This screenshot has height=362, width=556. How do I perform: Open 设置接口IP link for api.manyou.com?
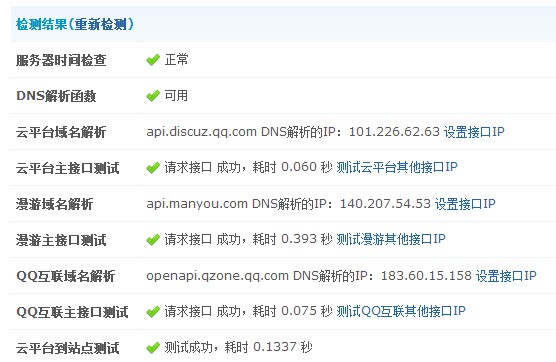pyautogui.click(x=465, y=204)
